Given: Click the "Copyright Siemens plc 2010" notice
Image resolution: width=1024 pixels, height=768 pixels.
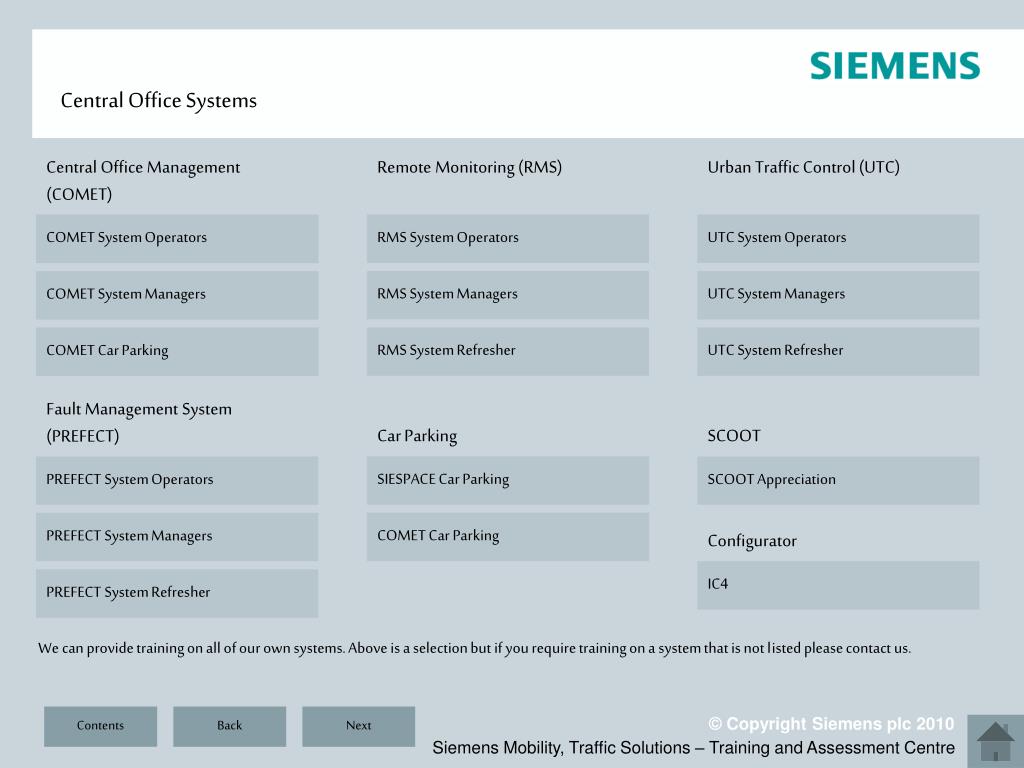Looking at the screenshot, I should 831,724.
